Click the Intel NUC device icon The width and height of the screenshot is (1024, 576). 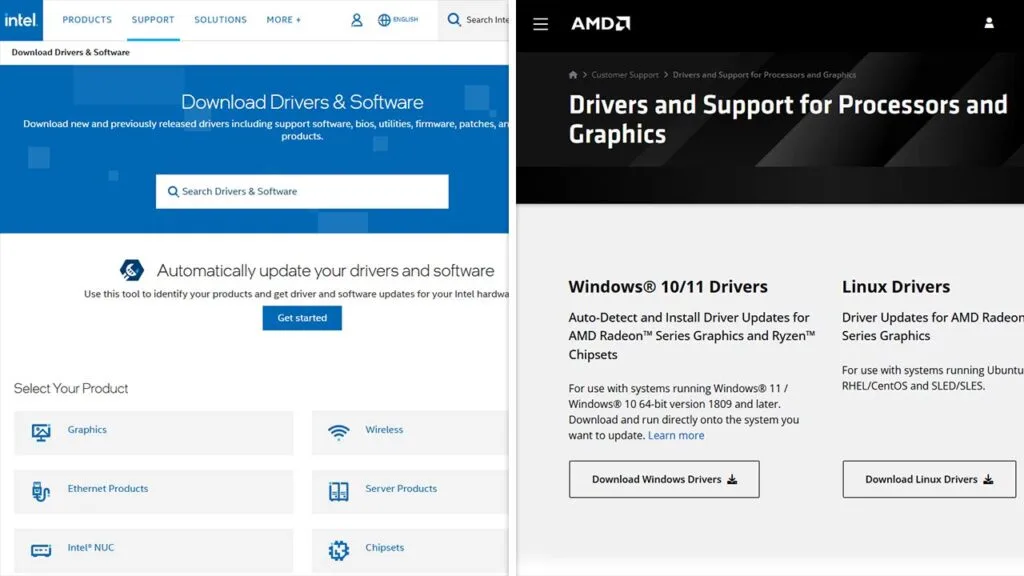(41, 550)
